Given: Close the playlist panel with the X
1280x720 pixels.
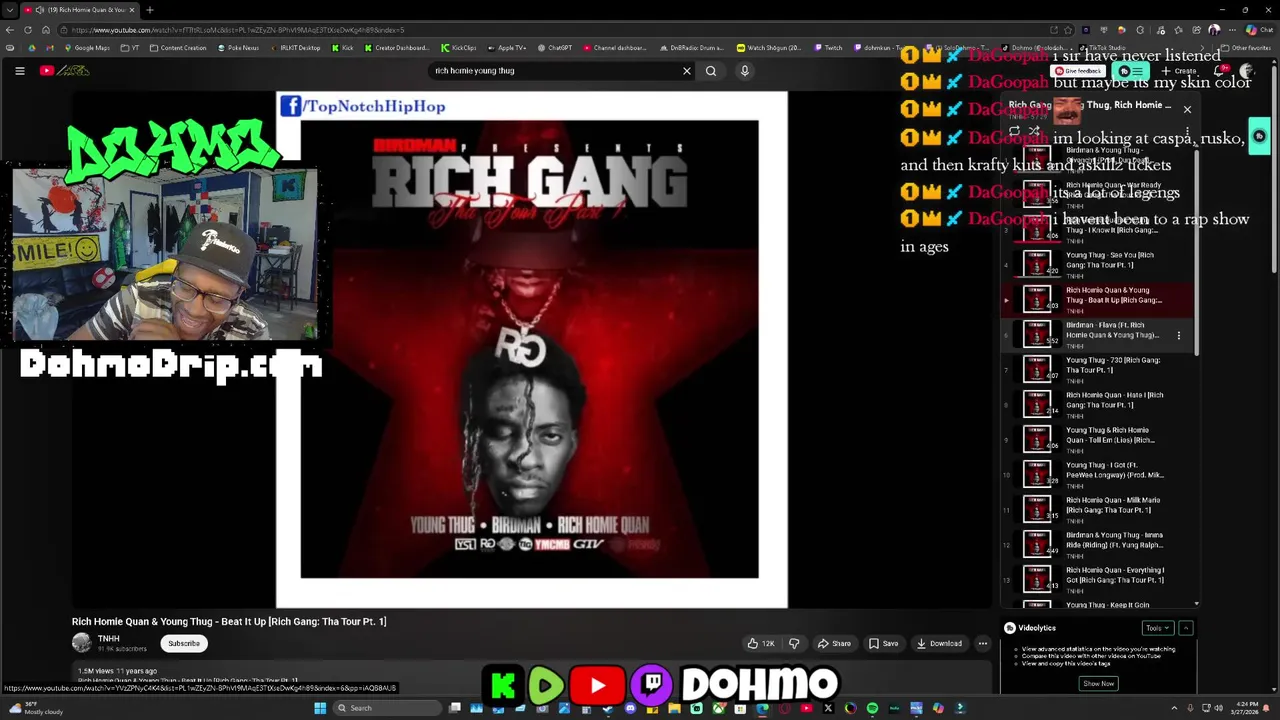Looking at the screenshot, I should pyautogui.click(x=1187, y=109).
